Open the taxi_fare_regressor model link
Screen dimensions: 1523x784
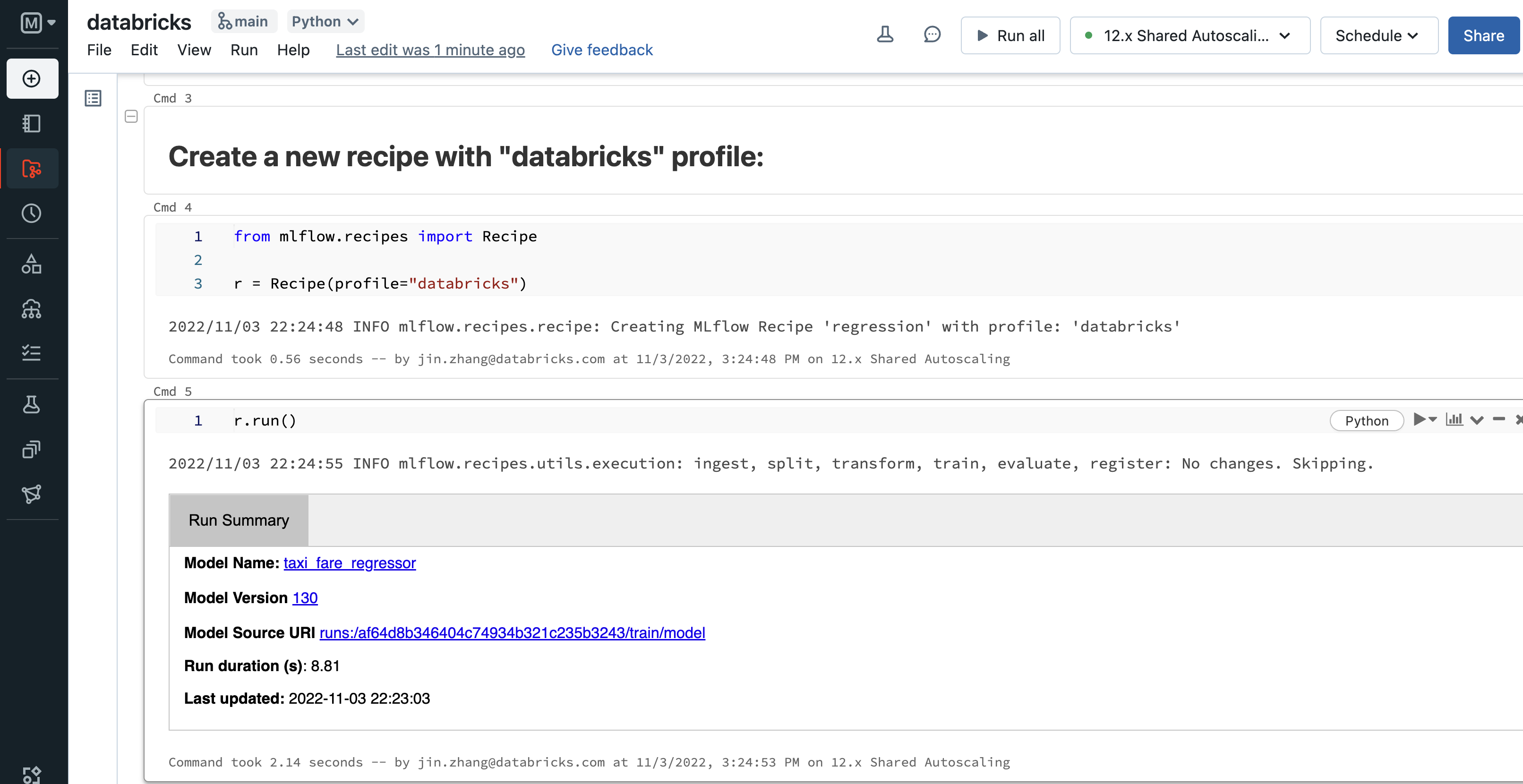(x=350, y=563)
